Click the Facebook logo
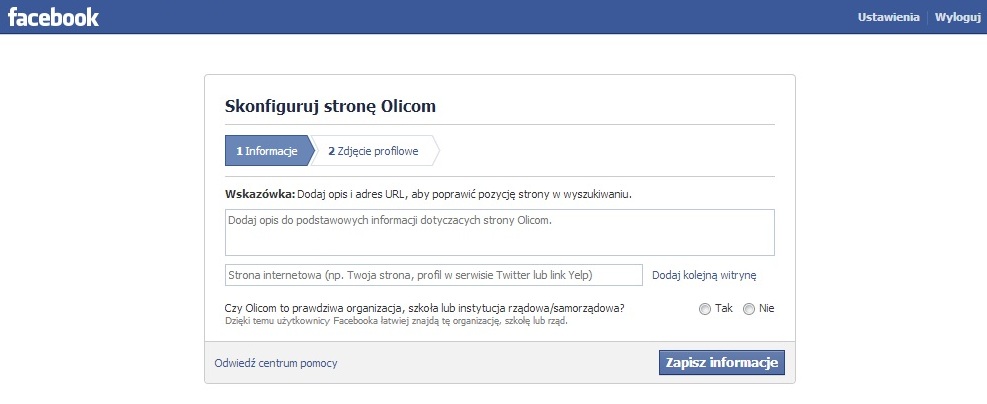 [x=54, y=17]
